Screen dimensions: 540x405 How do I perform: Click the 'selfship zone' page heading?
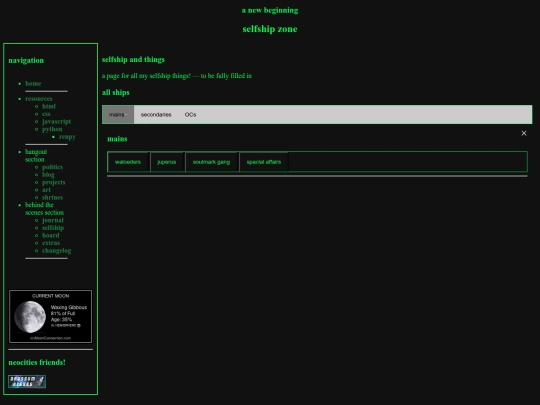tap(270, 29)
